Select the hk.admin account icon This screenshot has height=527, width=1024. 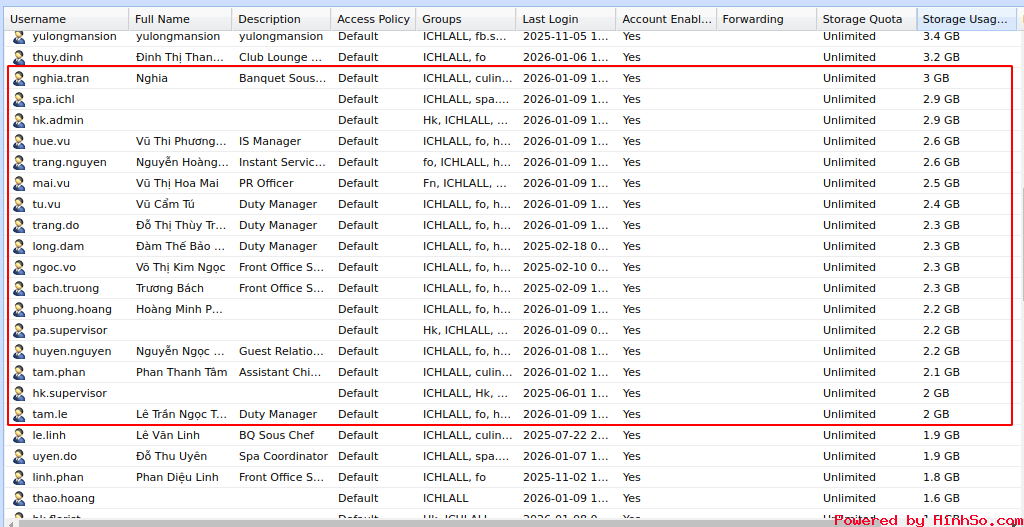19,120
